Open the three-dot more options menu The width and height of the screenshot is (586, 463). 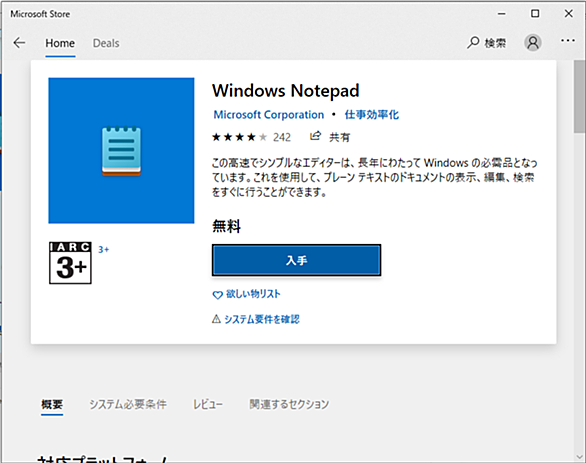pyautogui.click(x=568, y=40)
